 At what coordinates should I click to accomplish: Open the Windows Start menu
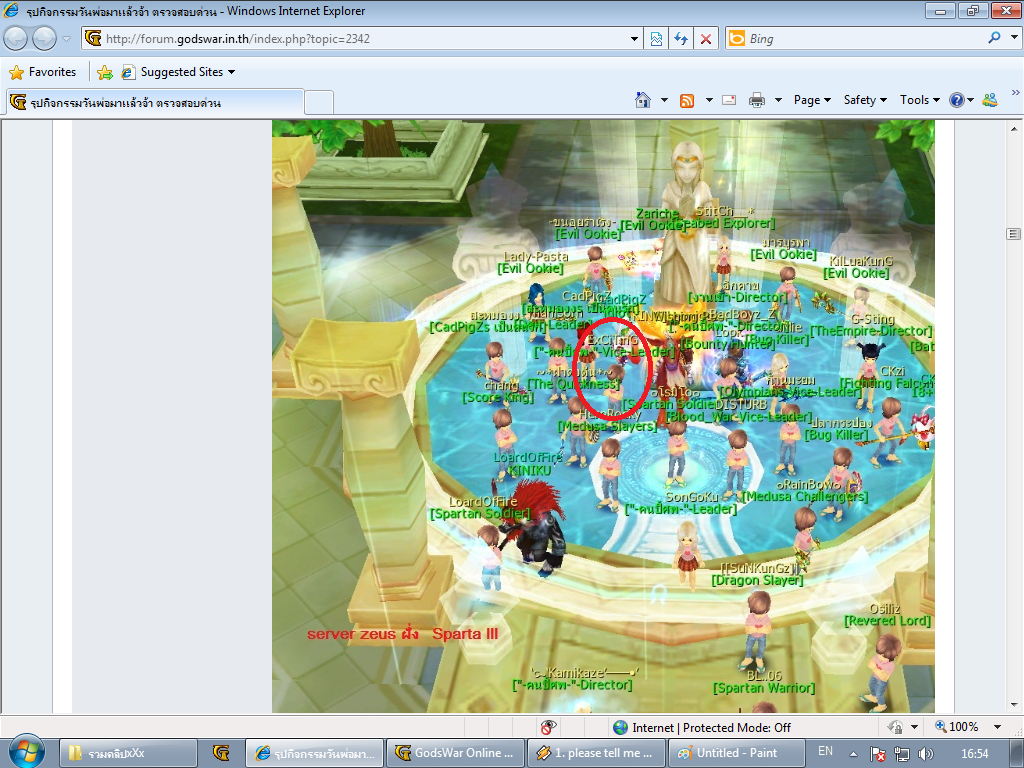click(27, 752)
